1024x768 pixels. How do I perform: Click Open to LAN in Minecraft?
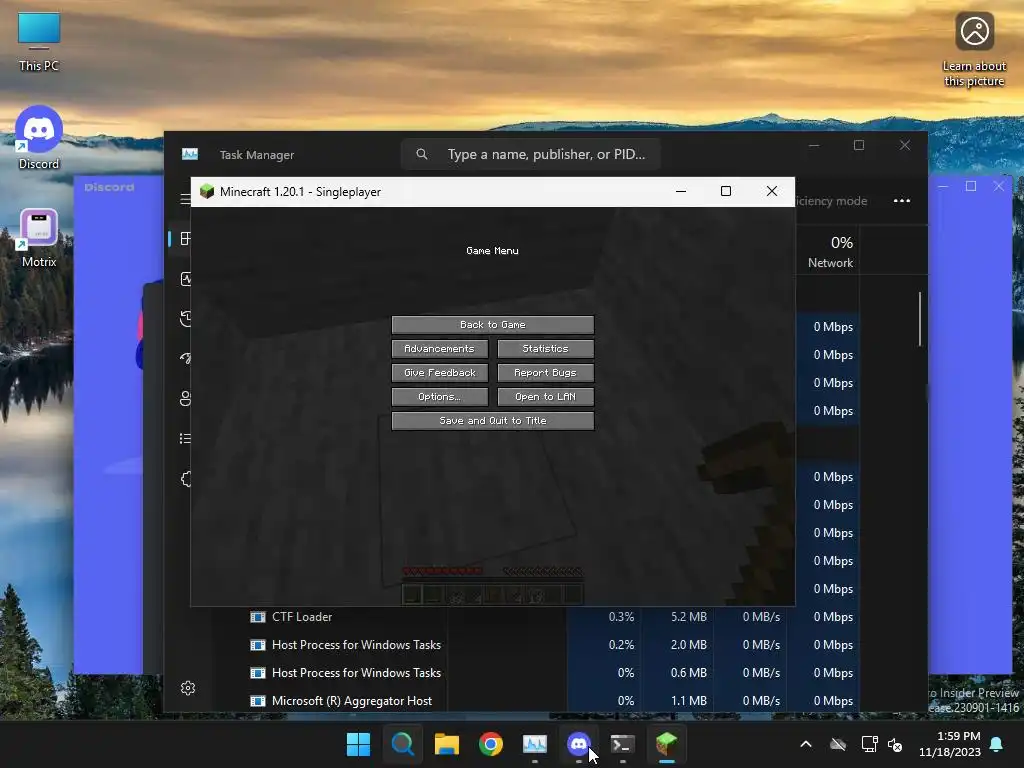click(x=545, y=397)
